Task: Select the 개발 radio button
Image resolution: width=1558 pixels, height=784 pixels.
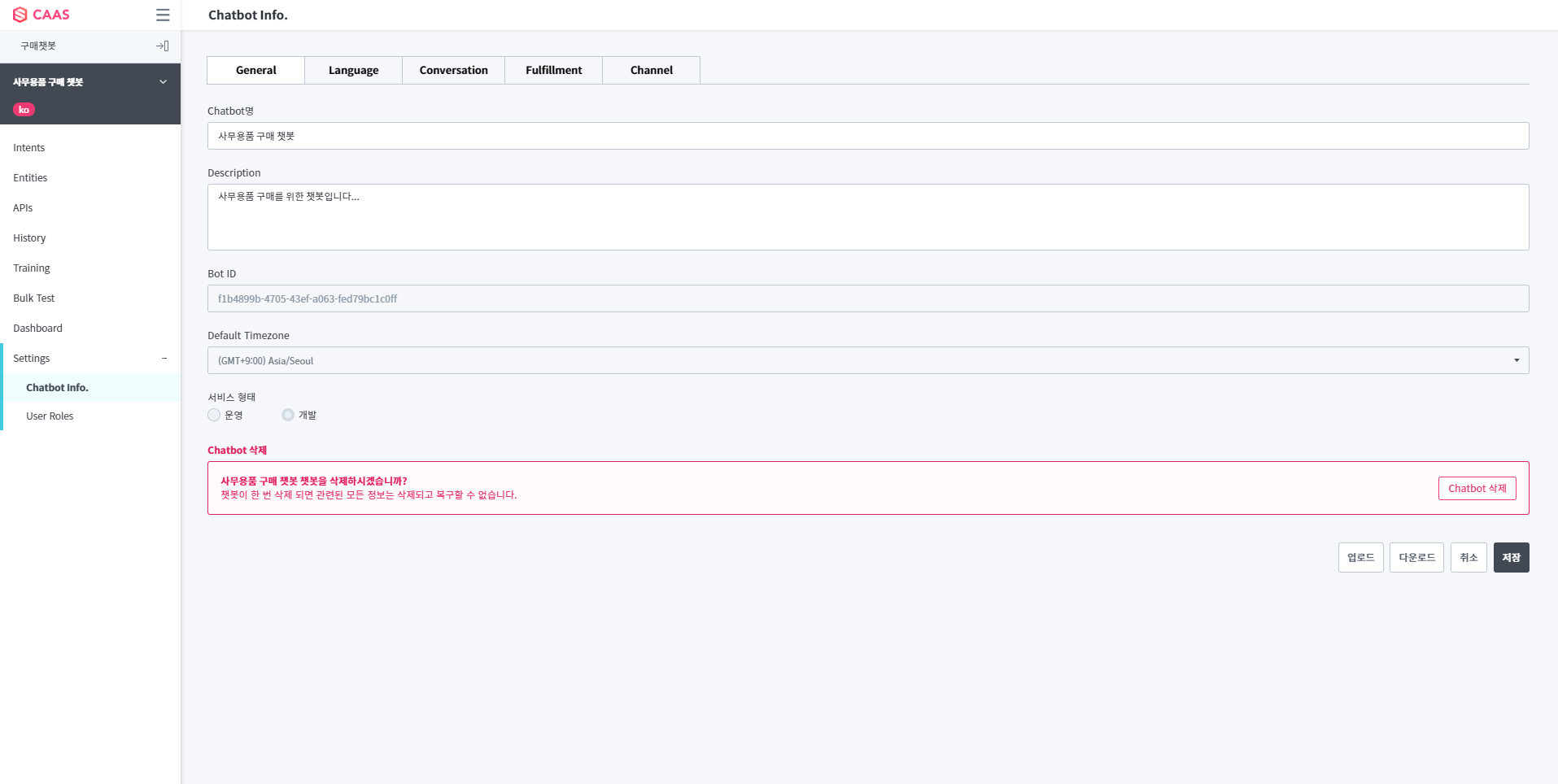Action: 288,415
